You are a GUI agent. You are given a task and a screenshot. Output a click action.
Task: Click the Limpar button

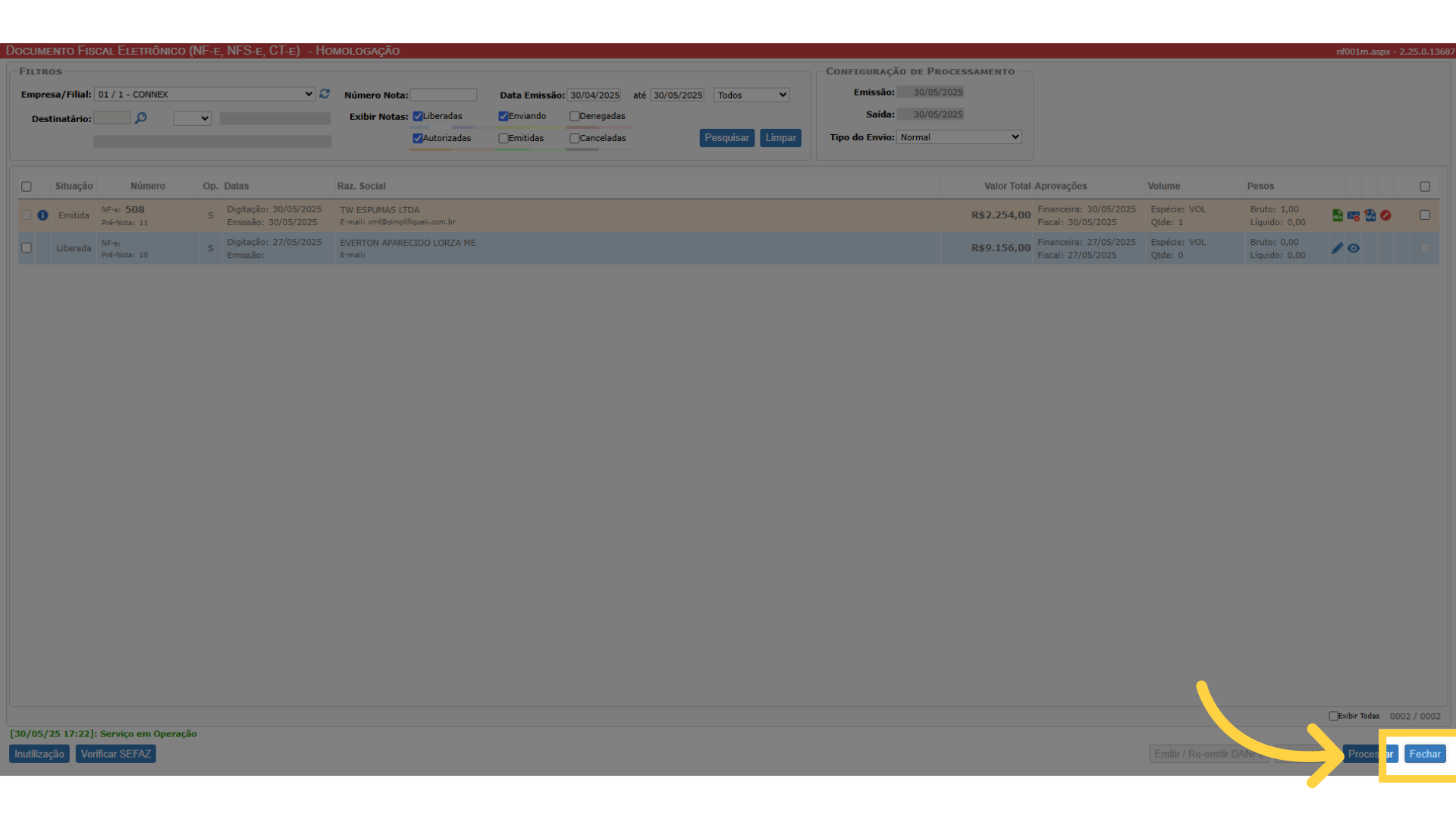(780, 138)
